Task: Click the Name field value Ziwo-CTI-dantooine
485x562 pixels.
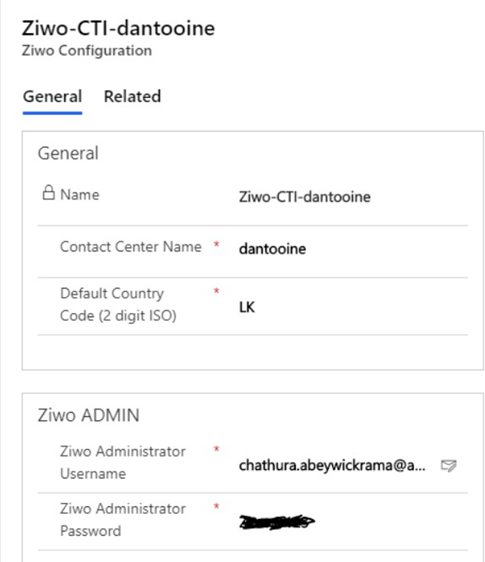Action: click(x=305, y=197)
